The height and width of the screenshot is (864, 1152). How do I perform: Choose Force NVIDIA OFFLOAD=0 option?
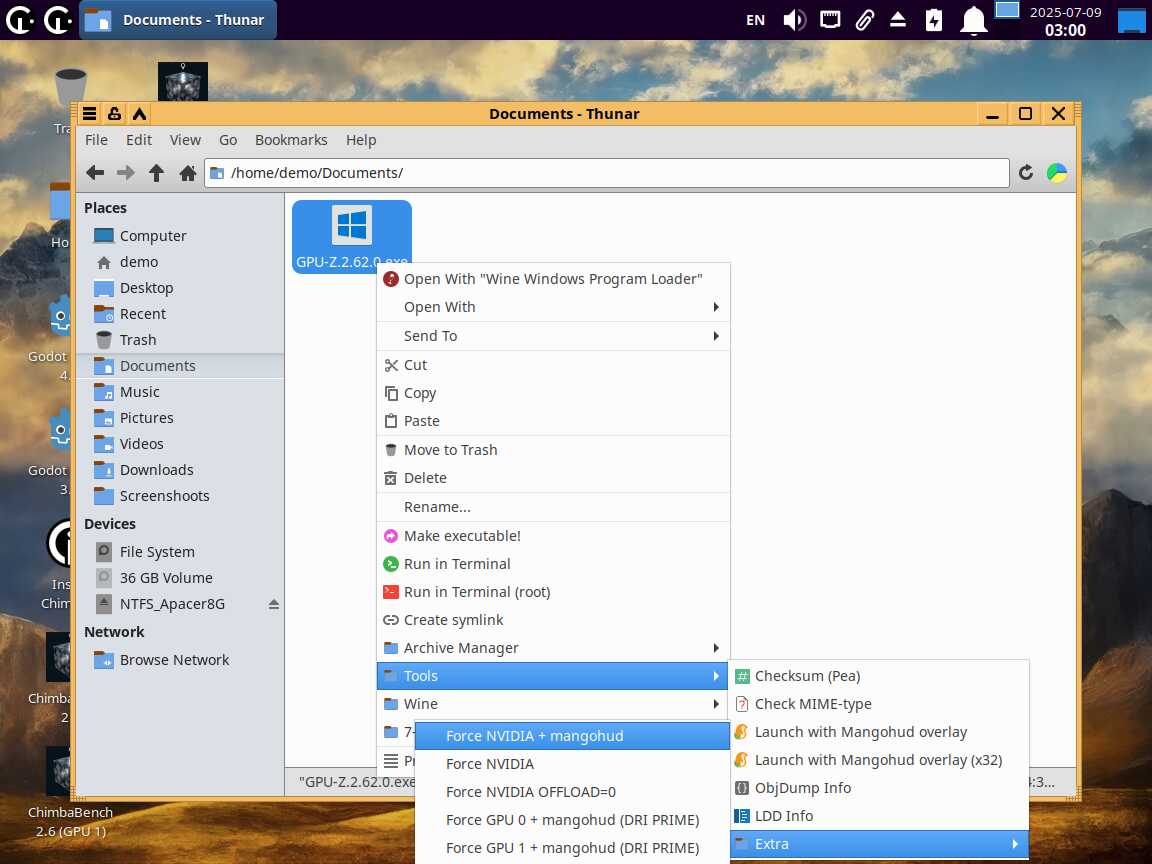tap(531, 792)
